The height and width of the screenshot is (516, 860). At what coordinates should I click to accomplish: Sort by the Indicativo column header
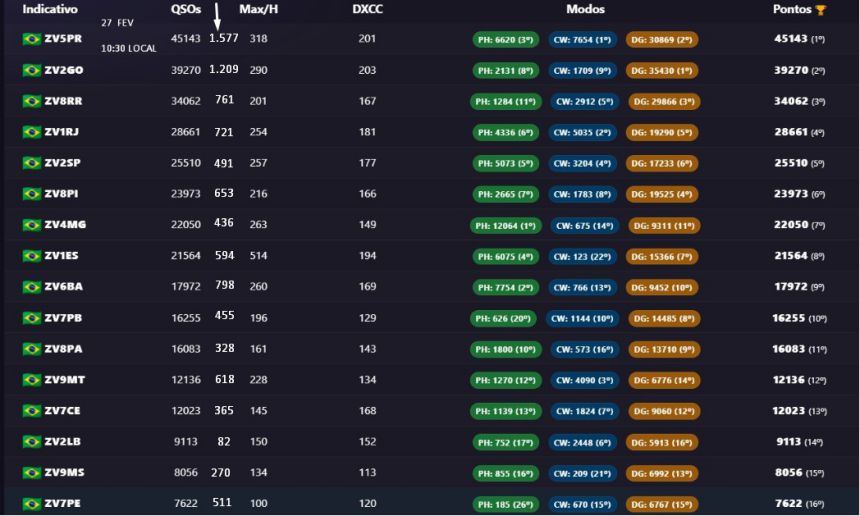[50, 9]
